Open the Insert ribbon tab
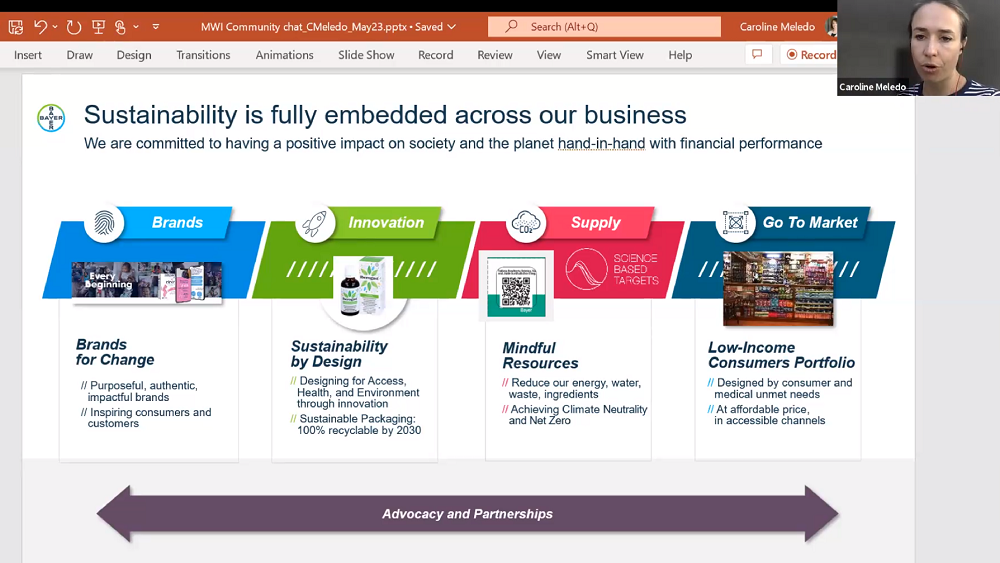Image resolution: width=1000 pixels, height=563 pixels. click(x=28, y=55)
